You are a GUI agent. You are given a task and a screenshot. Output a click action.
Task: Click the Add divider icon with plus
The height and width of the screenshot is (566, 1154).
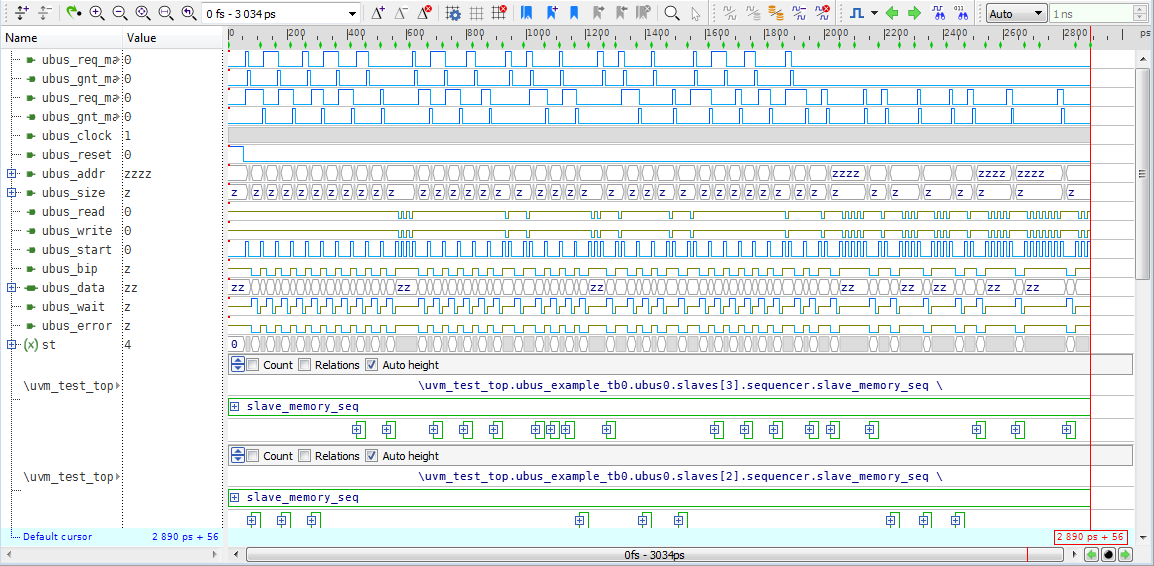pos(21,13)
